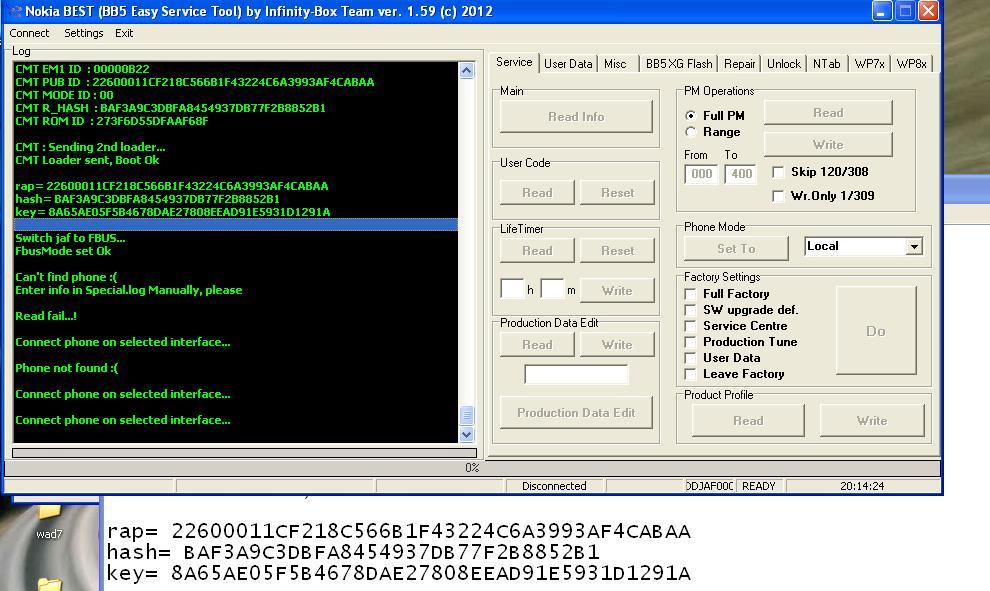Screen dimensions: 990x591
Task: Click Read in PM Operations
Action: click(x=828, y=112)
